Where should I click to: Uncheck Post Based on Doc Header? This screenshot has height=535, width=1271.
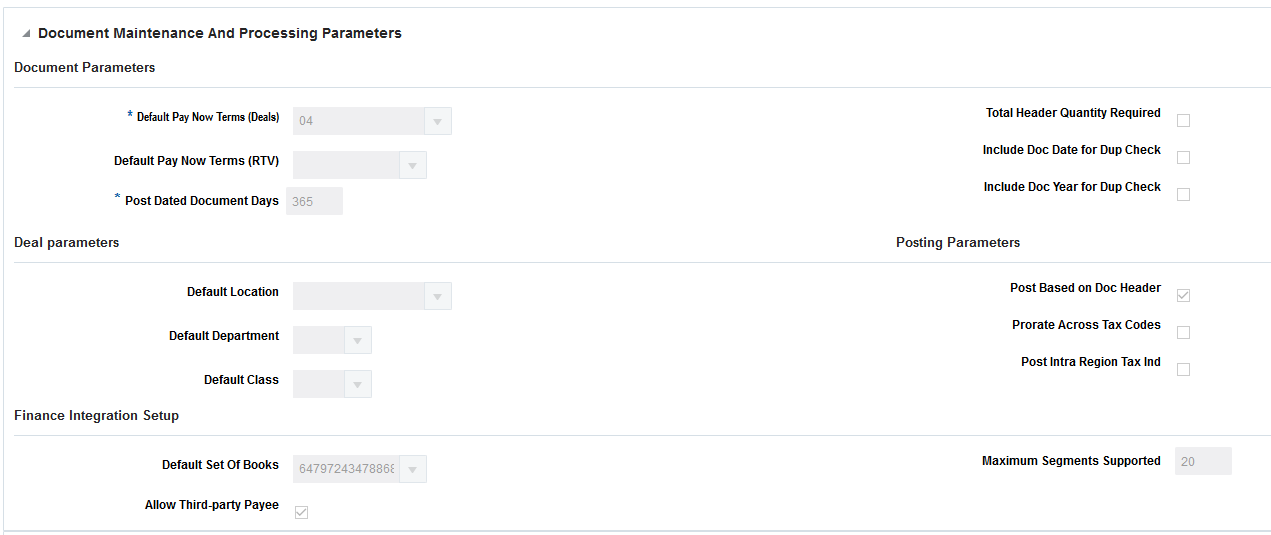1184,295
